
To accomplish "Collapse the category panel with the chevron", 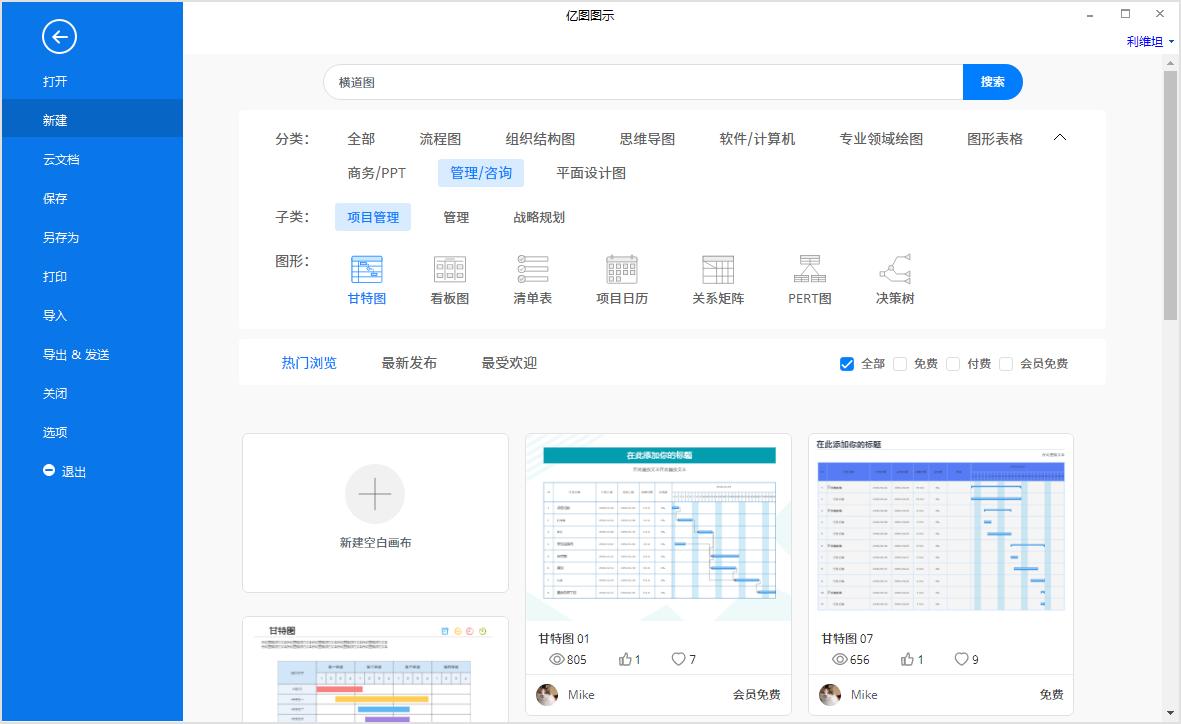I will tap(1059, 137).
